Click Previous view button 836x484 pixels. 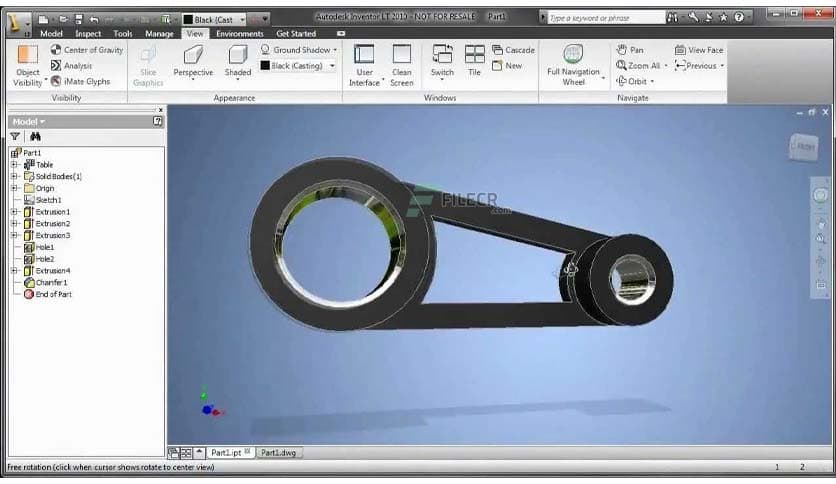pos(696,66)
